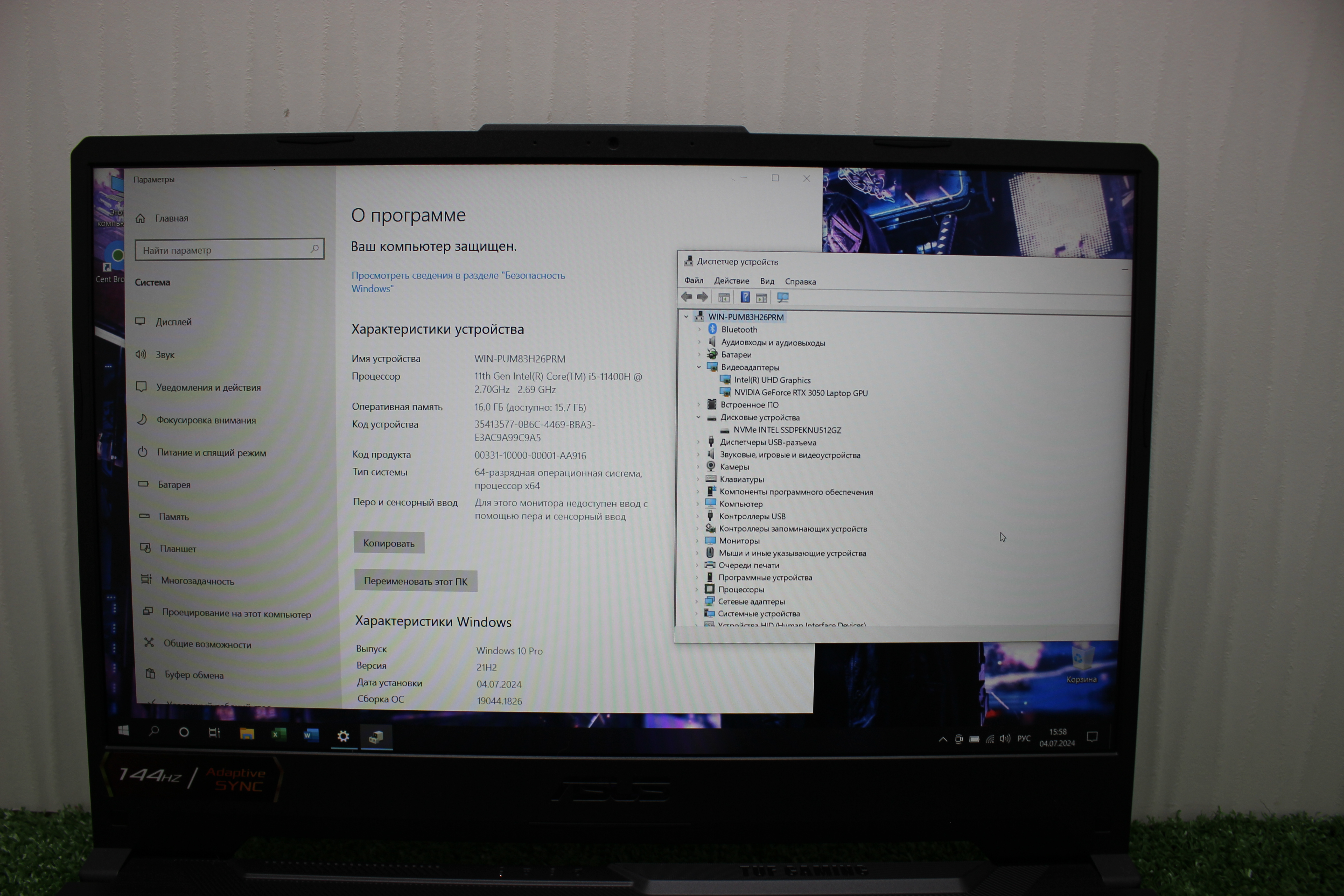Open the Дисплей settings page

(x=164, y=322)
